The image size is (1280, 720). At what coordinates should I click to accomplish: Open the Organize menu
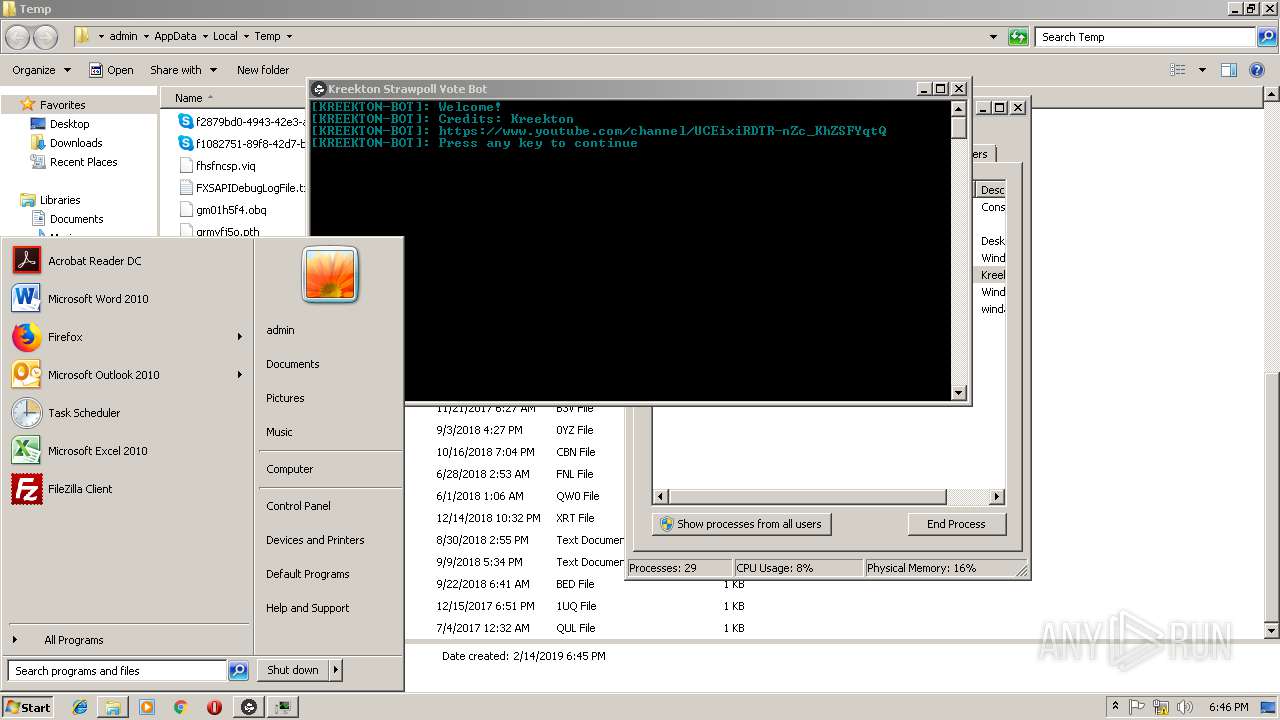click(x=42, y=70)
